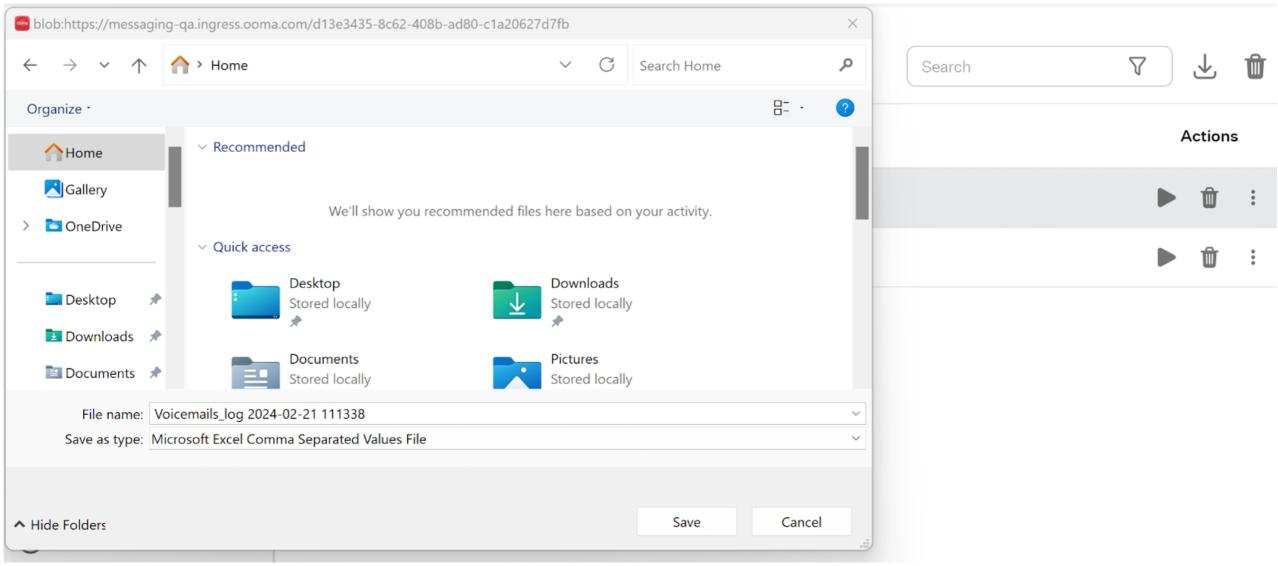Click the download icon next to Search

[1207, 67]
